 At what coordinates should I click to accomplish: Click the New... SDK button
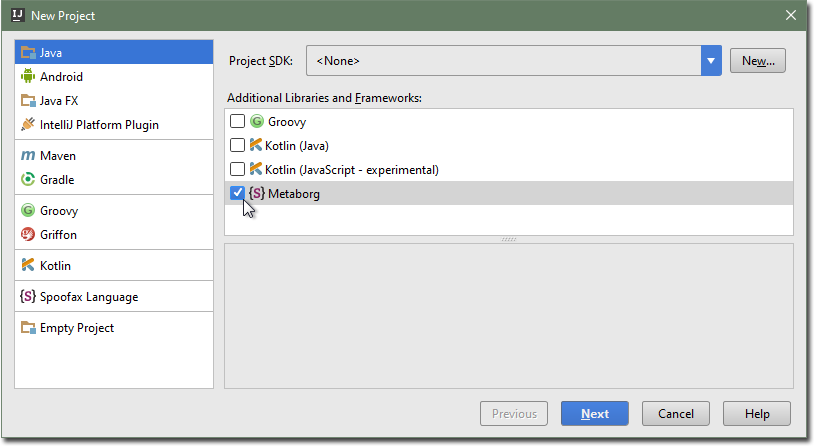pyautogui.click(x=757, y=61)
